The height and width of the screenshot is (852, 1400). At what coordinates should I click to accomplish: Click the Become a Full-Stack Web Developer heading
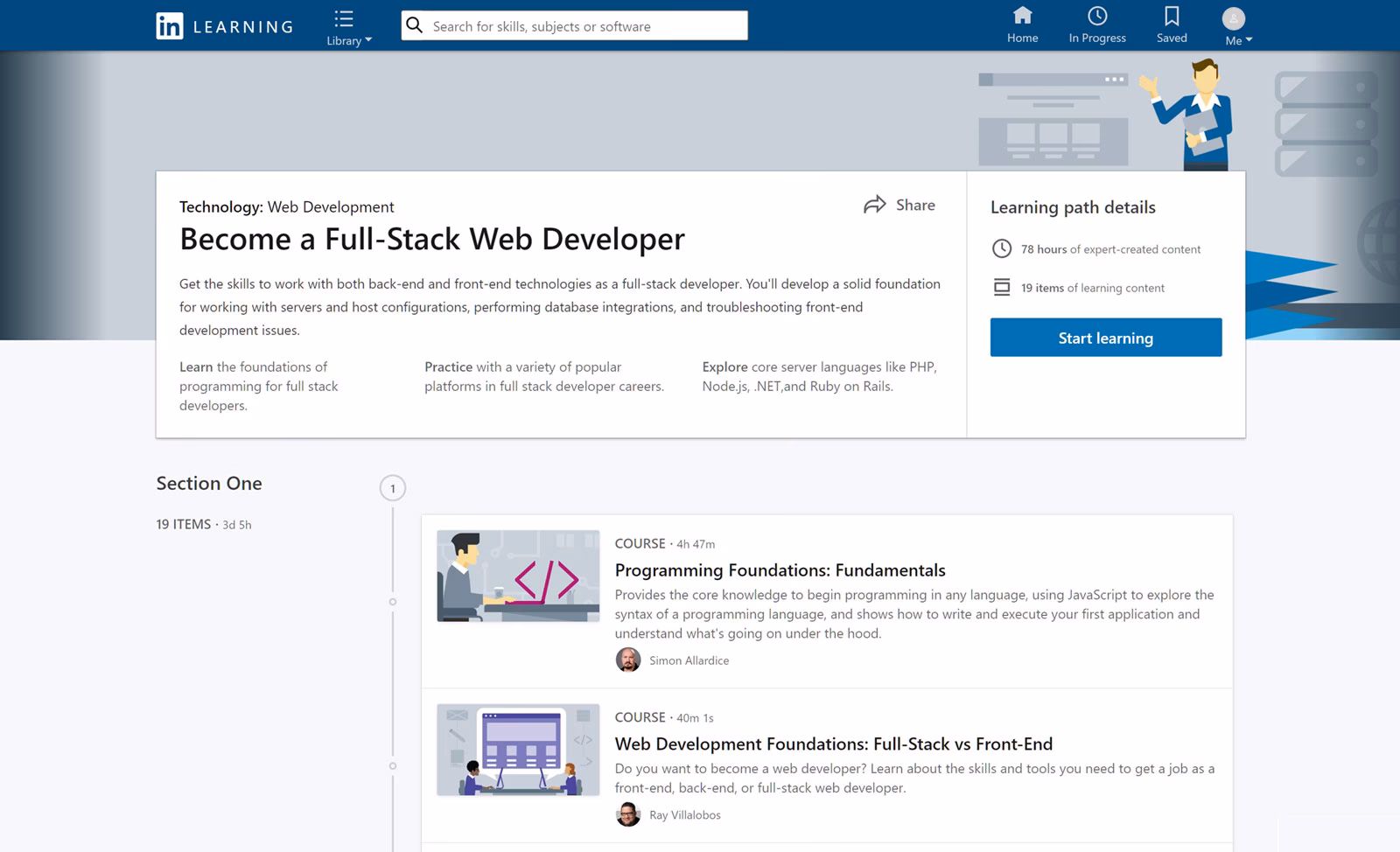432,239
